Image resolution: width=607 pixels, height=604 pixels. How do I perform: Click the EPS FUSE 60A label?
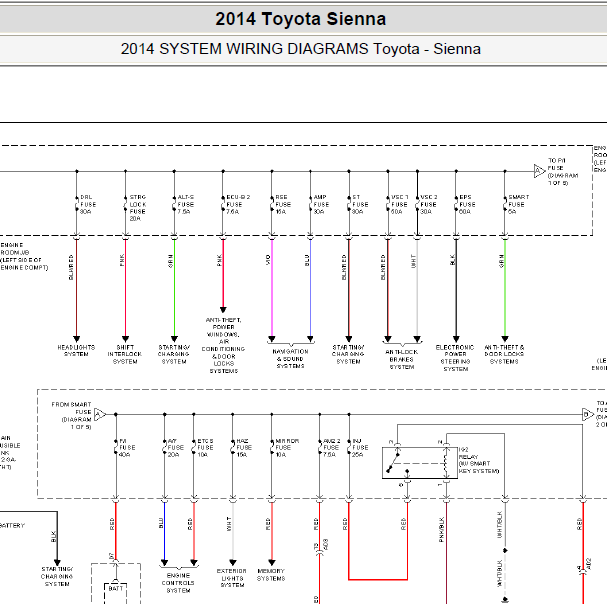(x=467, y=204)
